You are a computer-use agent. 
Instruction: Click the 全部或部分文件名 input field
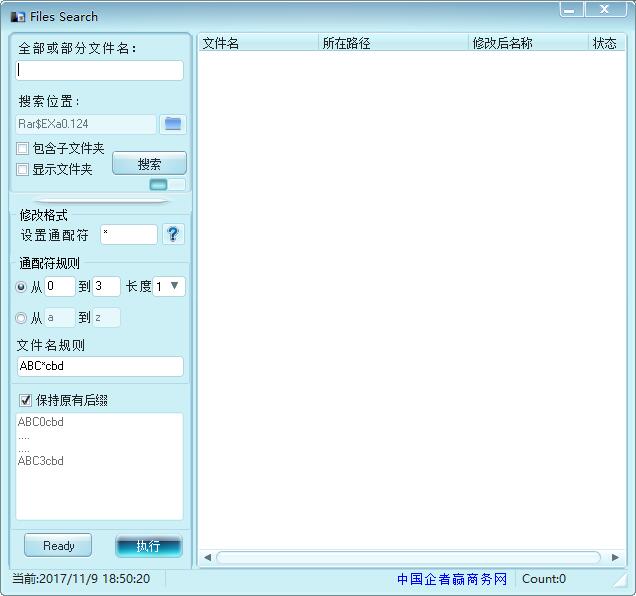tap(100, 71)
